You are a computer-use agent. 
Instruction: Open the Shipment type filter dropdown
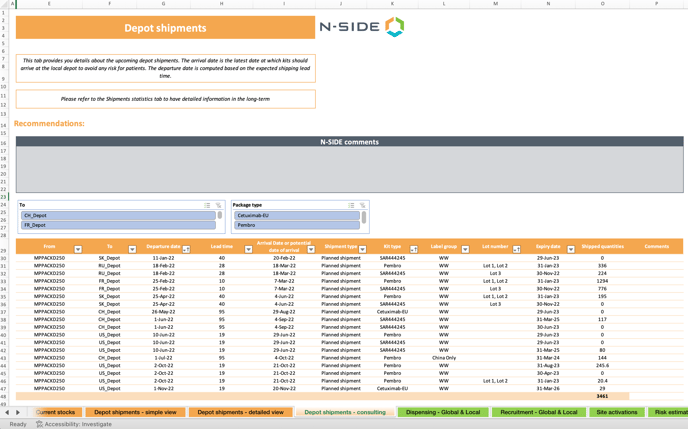[362, 249]
